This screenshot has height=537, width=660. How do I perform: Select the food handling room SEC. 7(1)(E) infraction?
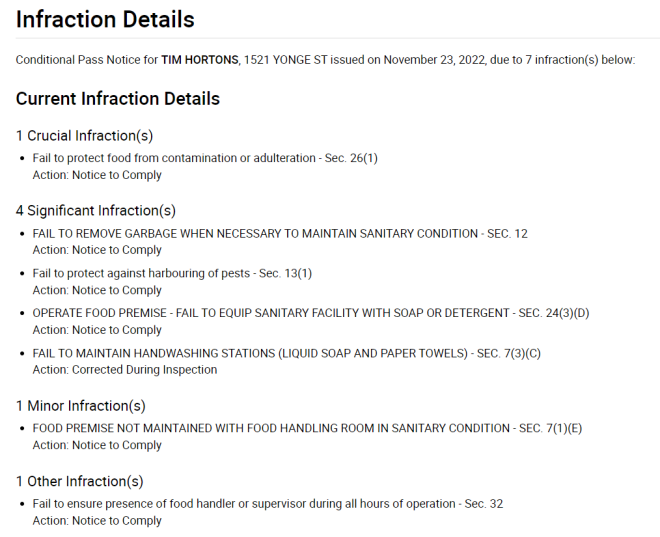(x=307, y=428)
